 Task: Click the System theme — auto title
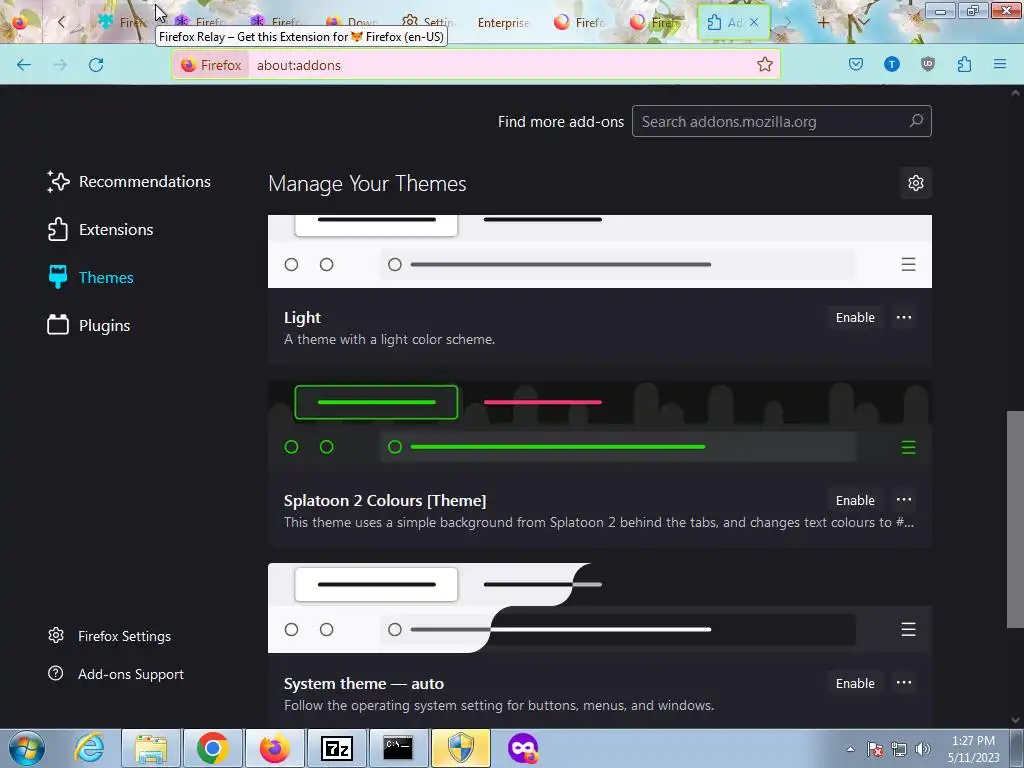click(x=364, y=683)
